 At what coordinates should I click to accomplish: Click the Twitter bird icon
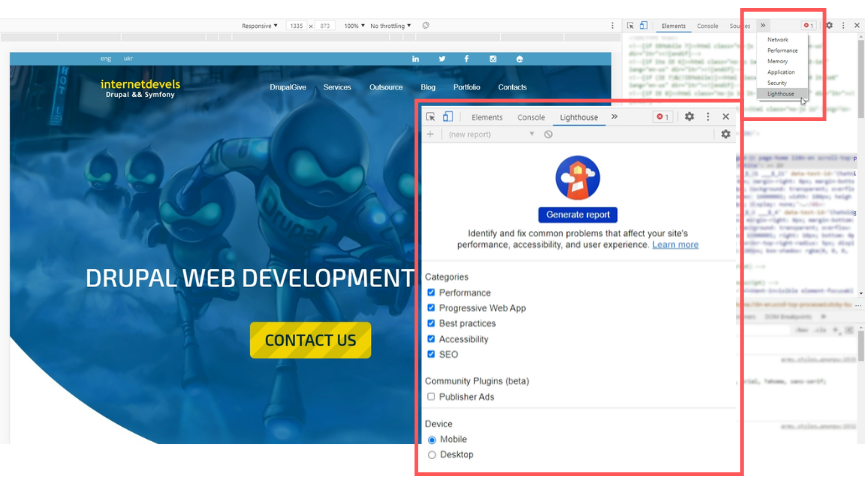pyautogui.click(x=442, y=59)
